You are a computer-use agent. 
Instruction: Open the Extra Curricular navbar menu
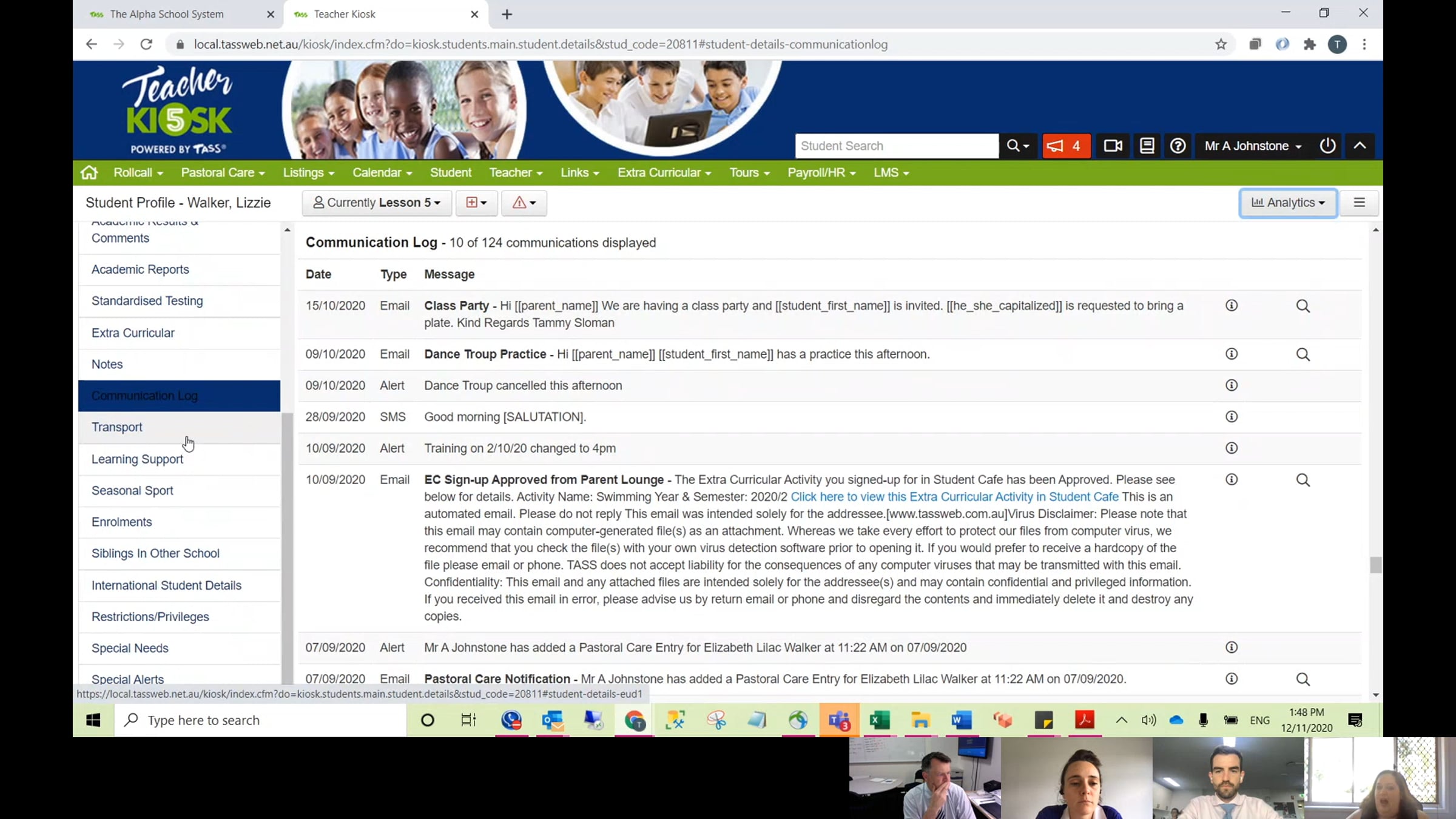click(x=664, y=173)
